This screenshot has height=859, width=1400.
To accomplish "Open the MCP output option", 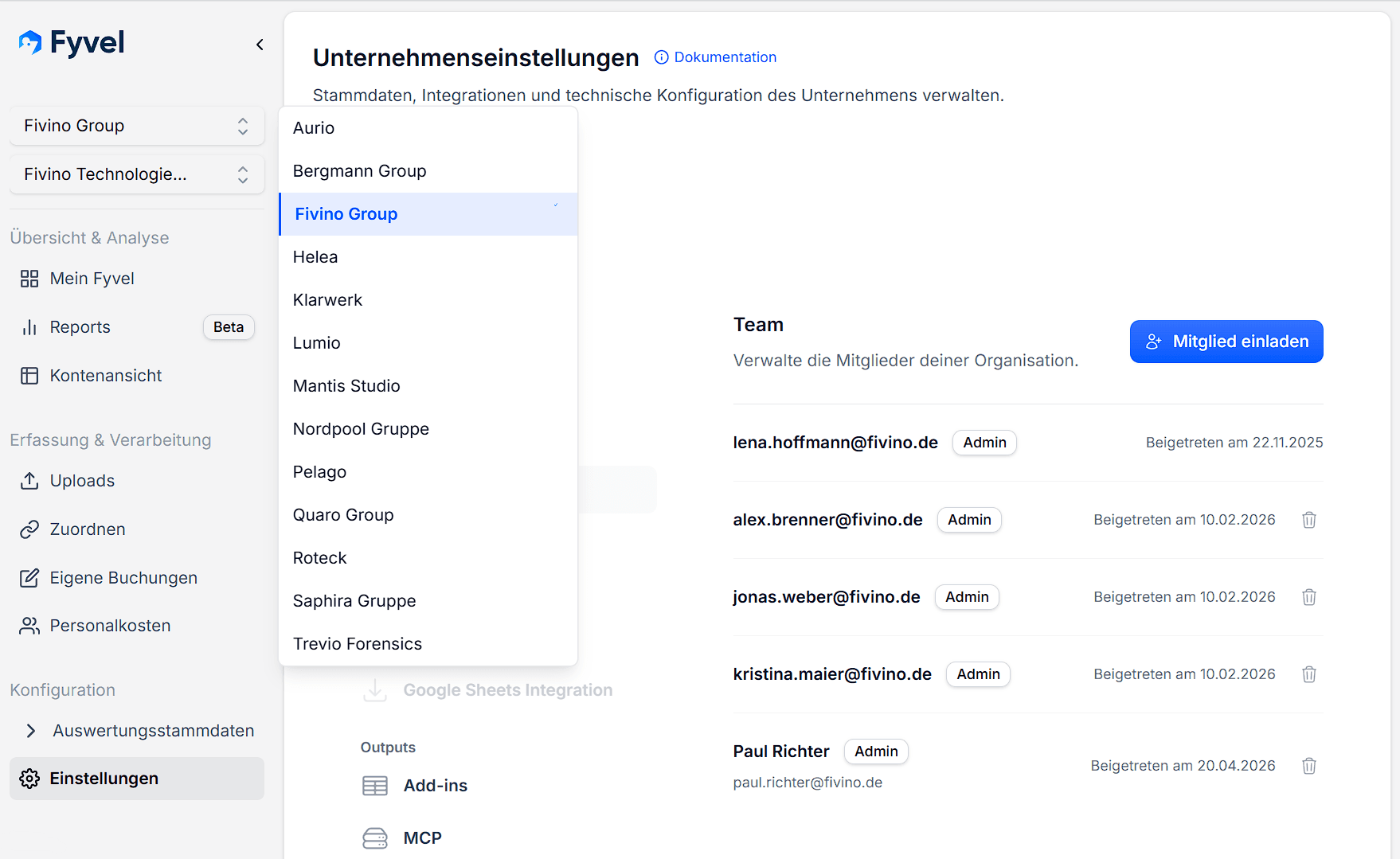I will coord(422,838).
